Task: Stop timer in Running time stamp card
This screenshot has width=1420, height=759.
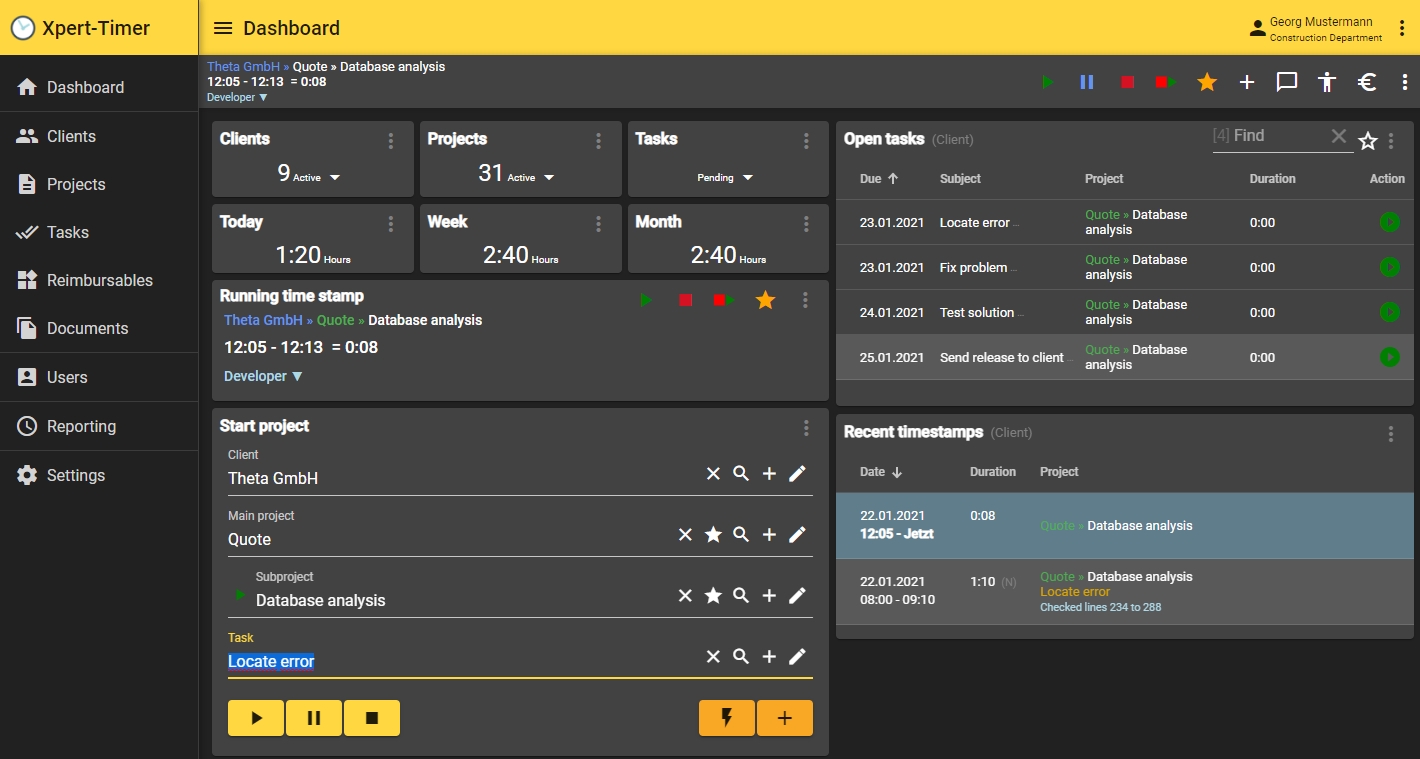Action: [685, 300]
